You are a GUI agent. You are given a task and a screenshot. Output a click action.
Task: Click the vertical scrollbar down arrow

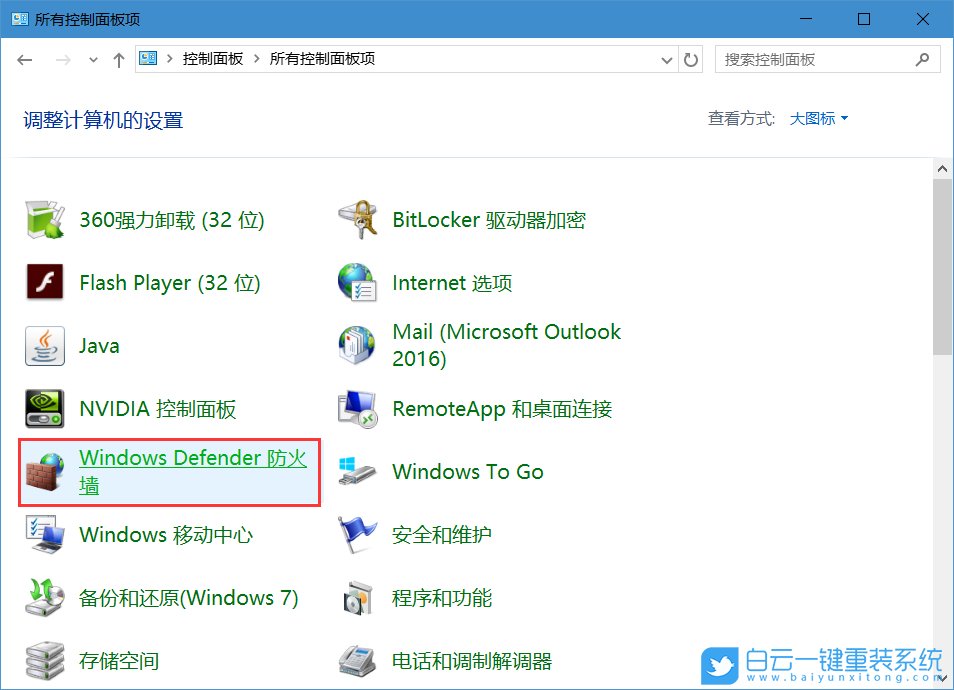(x=943, y=680)
